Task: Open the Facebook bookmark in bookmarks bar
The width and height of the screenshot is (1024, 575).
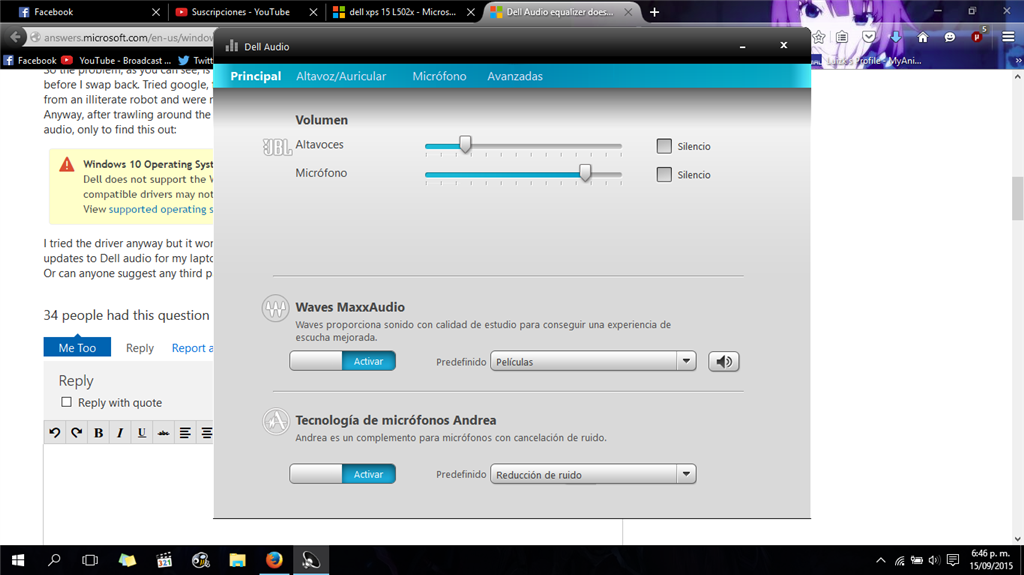Action: [x=30, y=60]
